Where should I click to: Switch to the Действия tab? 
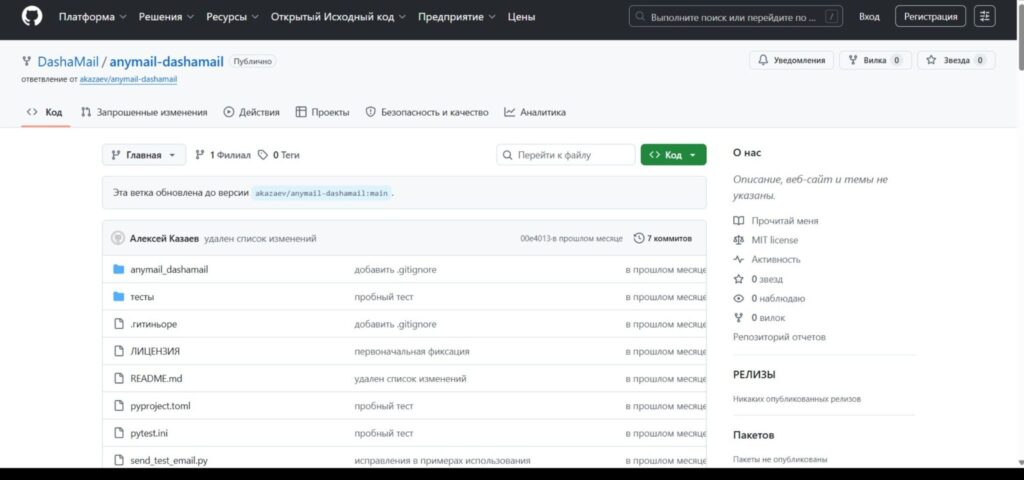251,112
